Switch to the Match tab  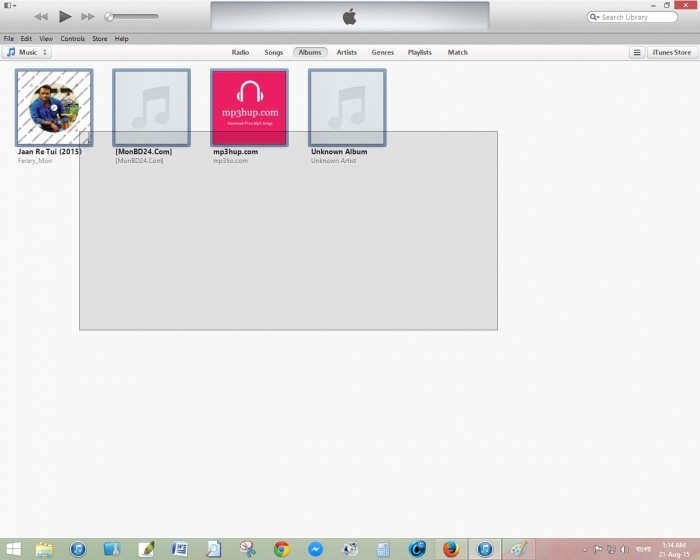458,52
